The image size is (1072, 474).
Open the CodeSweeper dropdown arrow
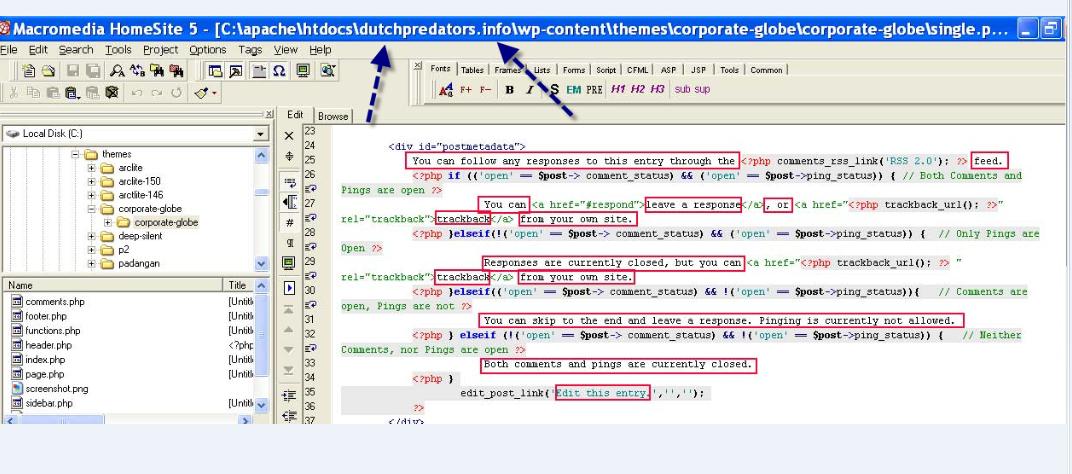pyautogui.click(x=215, y=93)
